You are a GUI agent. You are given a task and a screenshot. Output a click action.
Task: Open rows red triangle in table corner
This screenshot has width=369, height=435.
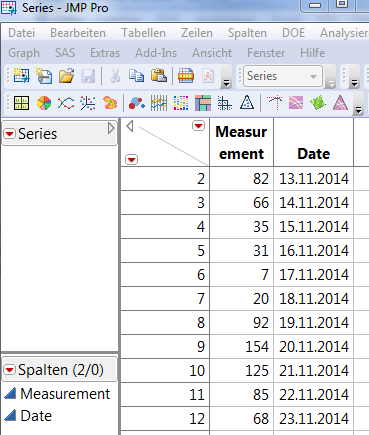point(132,160)
